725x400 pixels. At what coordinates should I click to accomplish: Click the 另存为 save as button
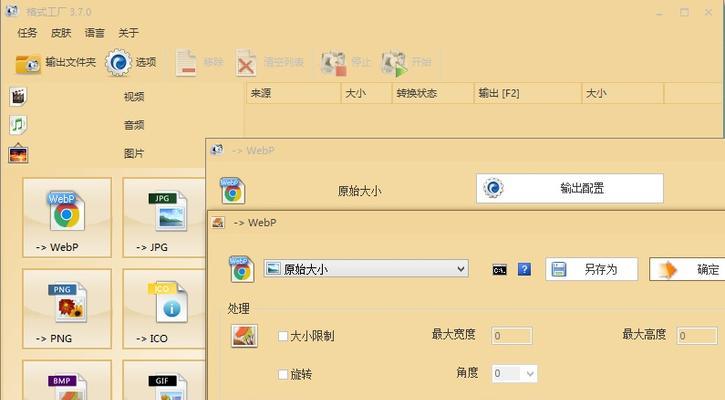591,269
